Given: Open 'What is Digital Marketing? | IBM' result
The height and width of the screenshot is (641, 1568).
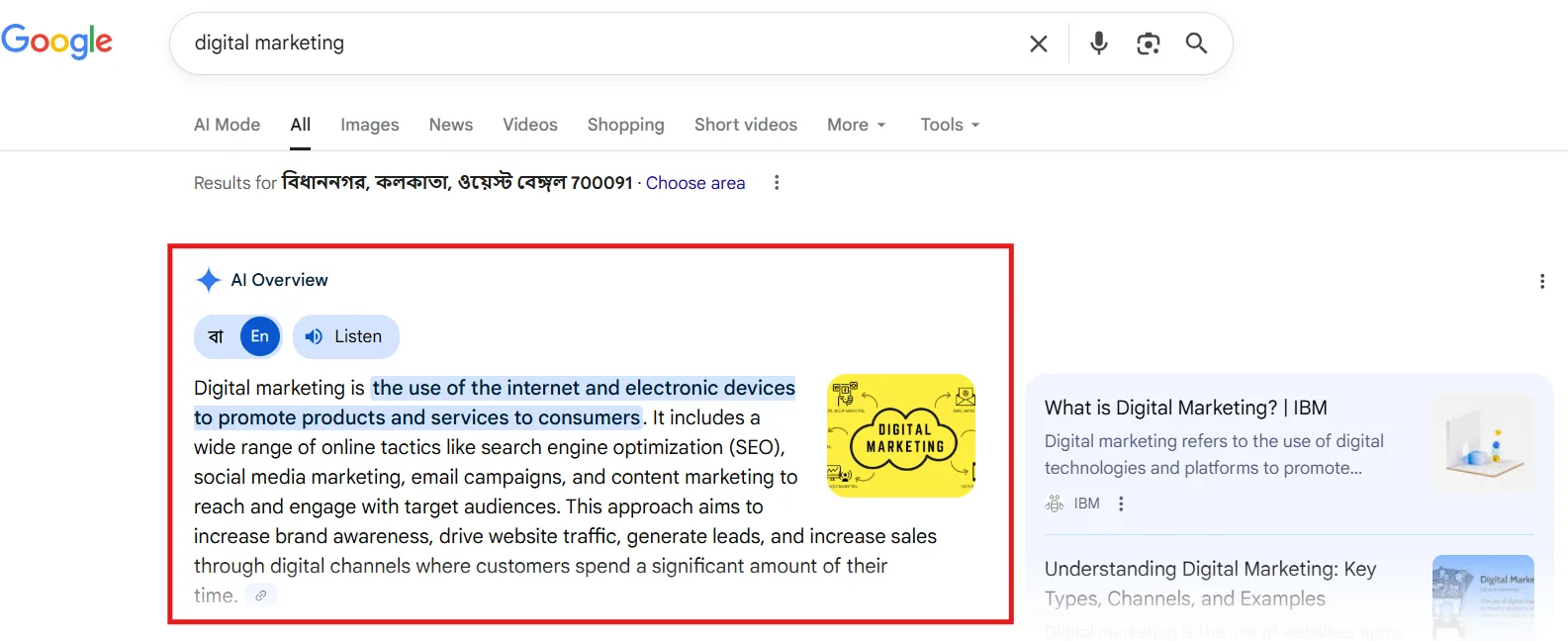Looking at the screenshot, I should click(x=1185, y=408).
